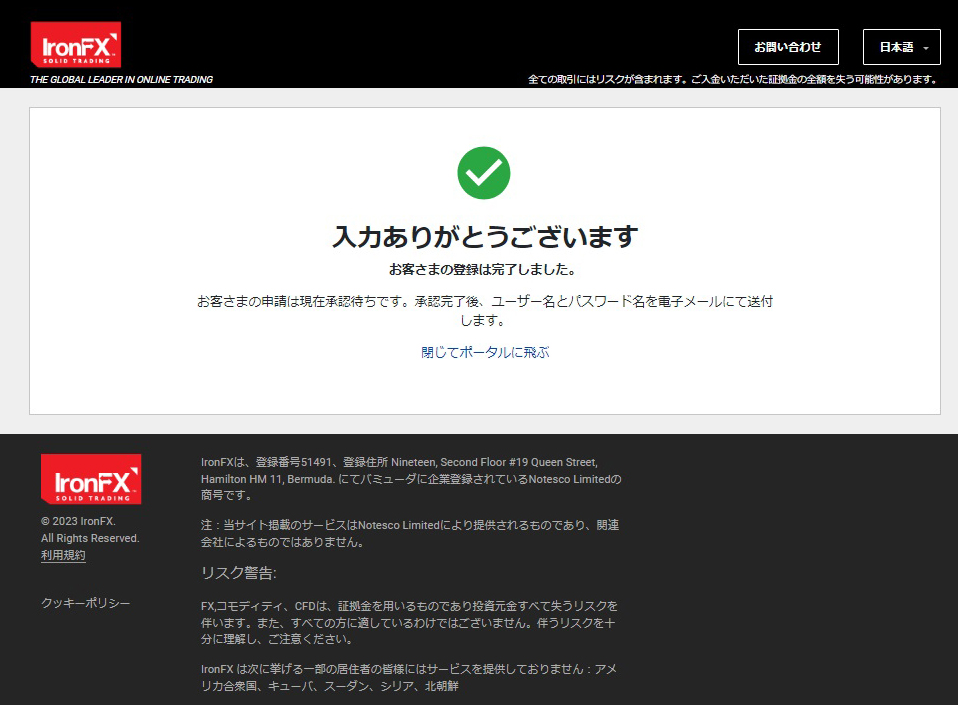Image resolution: width=958 pixels, height=705 pixels.
Task: Open the 利用規約 terms link
Action: coord(63,555)
